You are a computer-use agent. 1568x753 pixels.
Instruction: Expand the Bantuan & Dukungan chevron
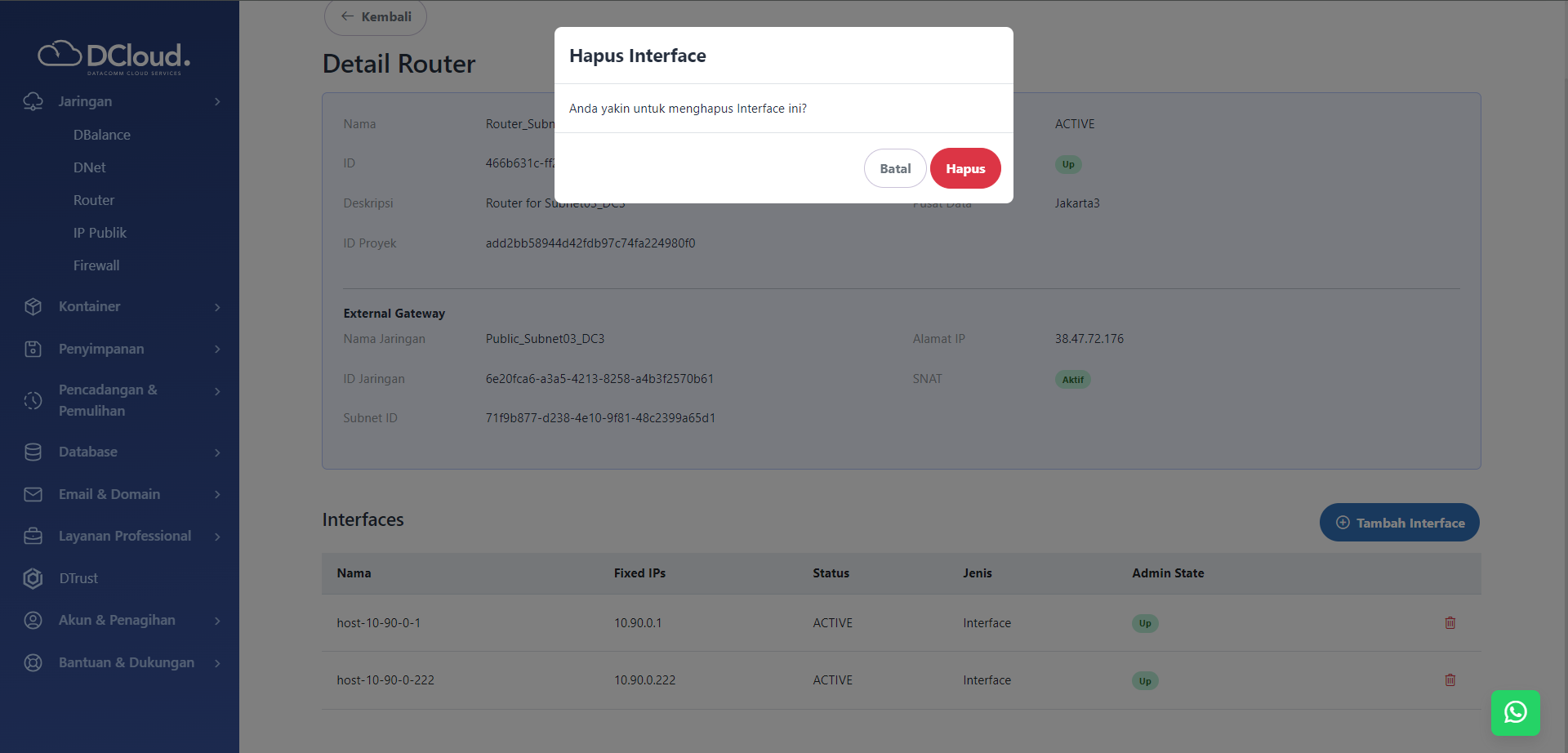(x=217, y=663)
